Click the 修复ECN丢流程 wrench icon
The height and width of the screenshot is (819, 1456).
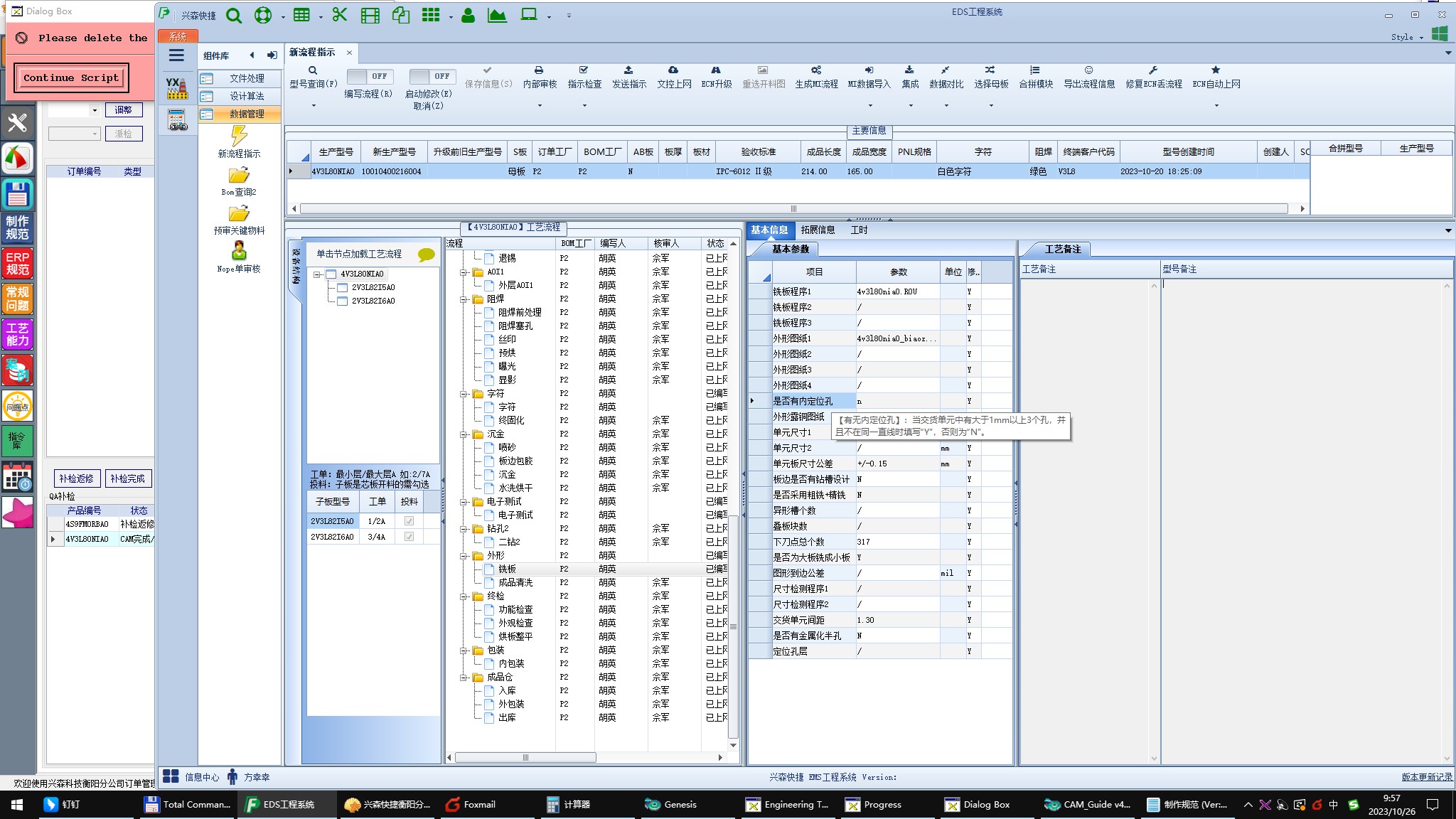coord(1153,70)
